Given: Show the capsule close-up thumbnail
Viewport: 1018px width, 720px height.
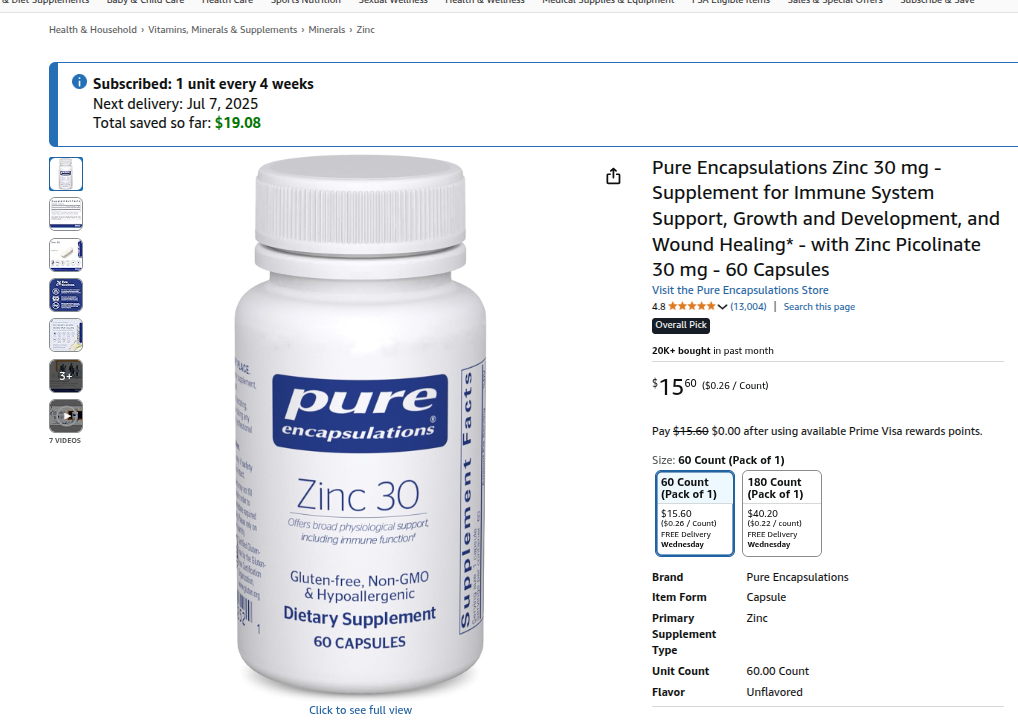Looking at the screenshot, I should [66, 254].
